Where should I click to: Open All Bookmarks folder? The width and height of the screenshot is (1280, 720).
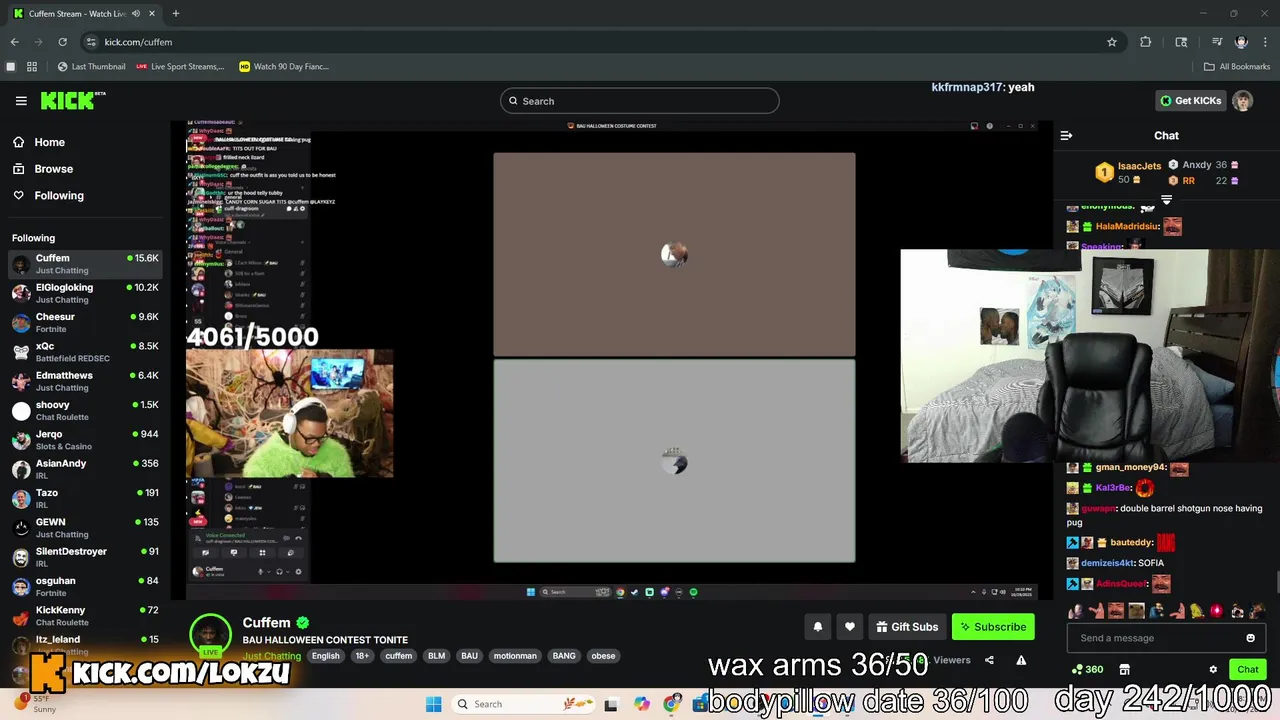[1237, 67]
